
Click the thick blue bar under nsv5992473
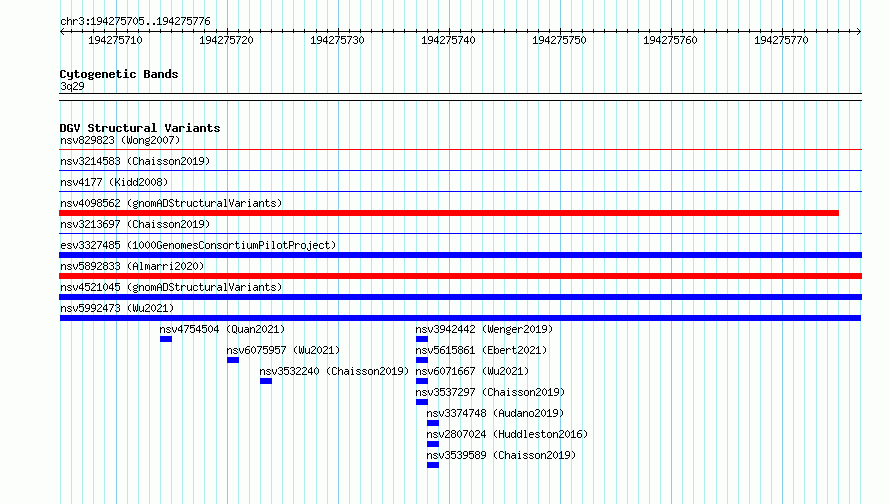coord(460,318)
